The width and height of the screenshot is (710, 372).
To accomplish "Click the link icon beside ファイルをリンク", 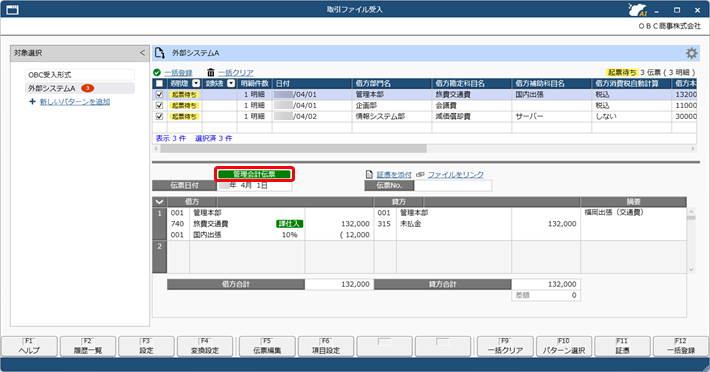I will tap(420, 174).
